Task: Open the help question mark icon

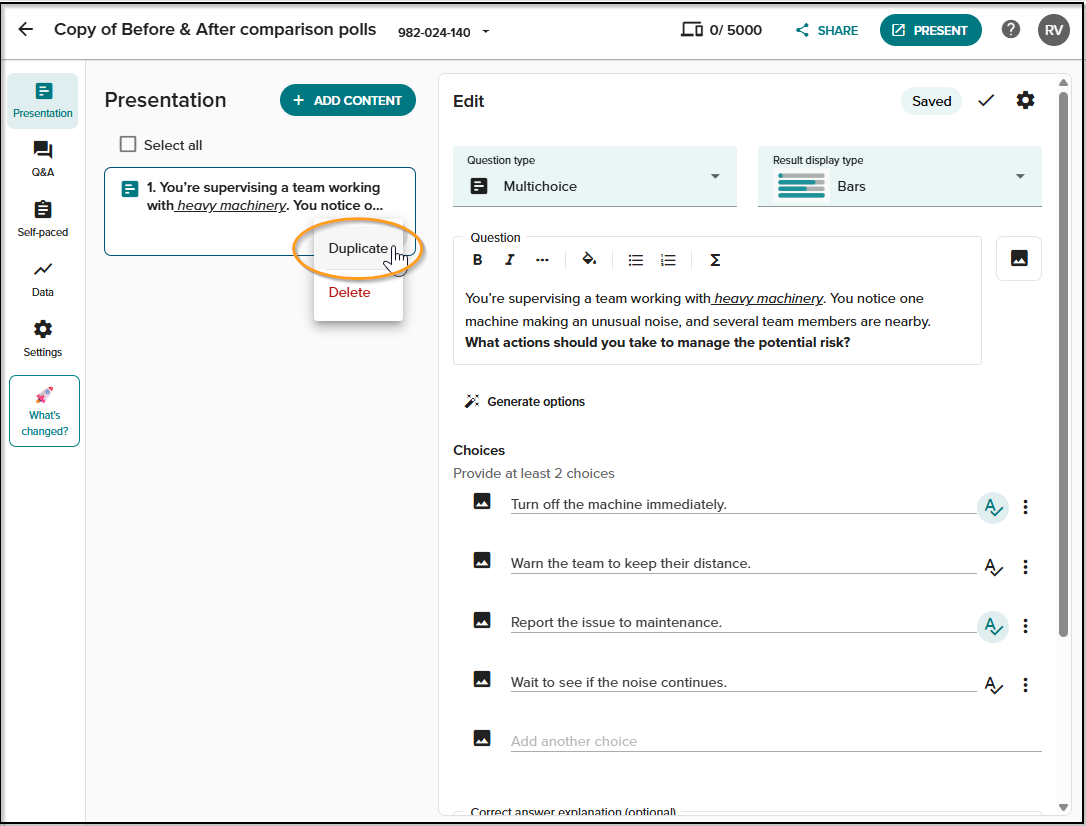Action: [1011, 29]
